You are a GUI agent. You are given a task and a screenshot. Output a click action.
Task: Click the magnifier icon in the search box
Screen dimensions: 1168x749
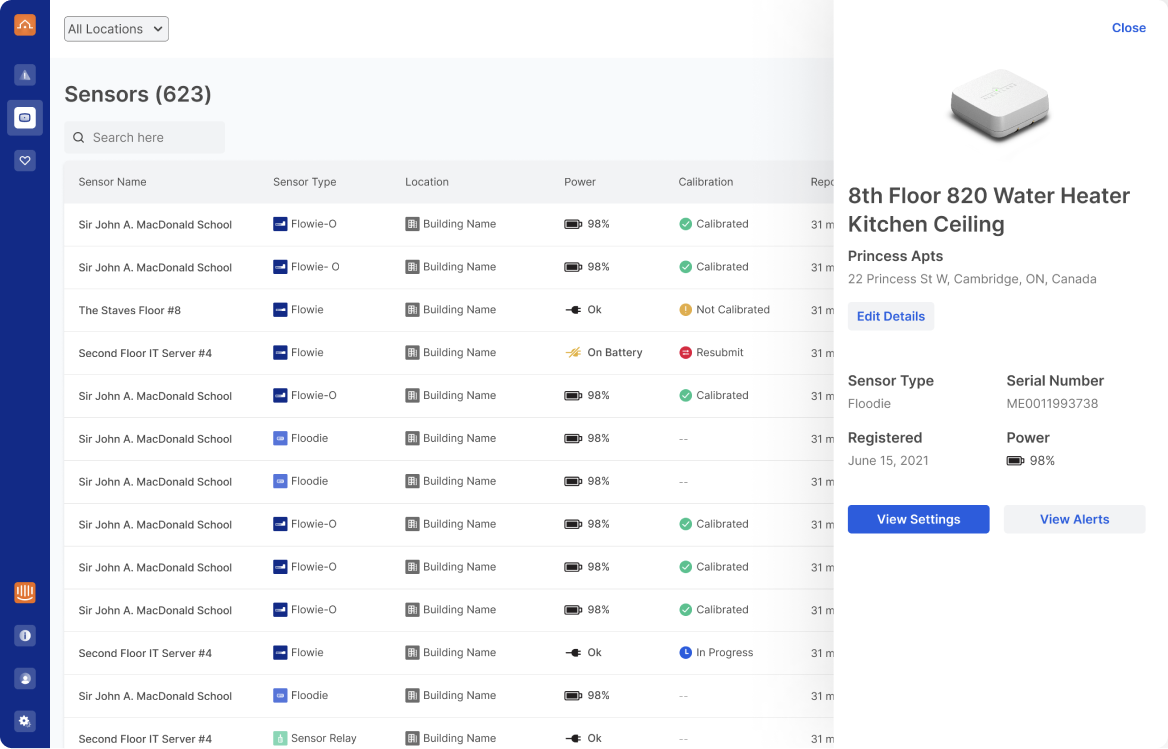(x=78, y=138)
